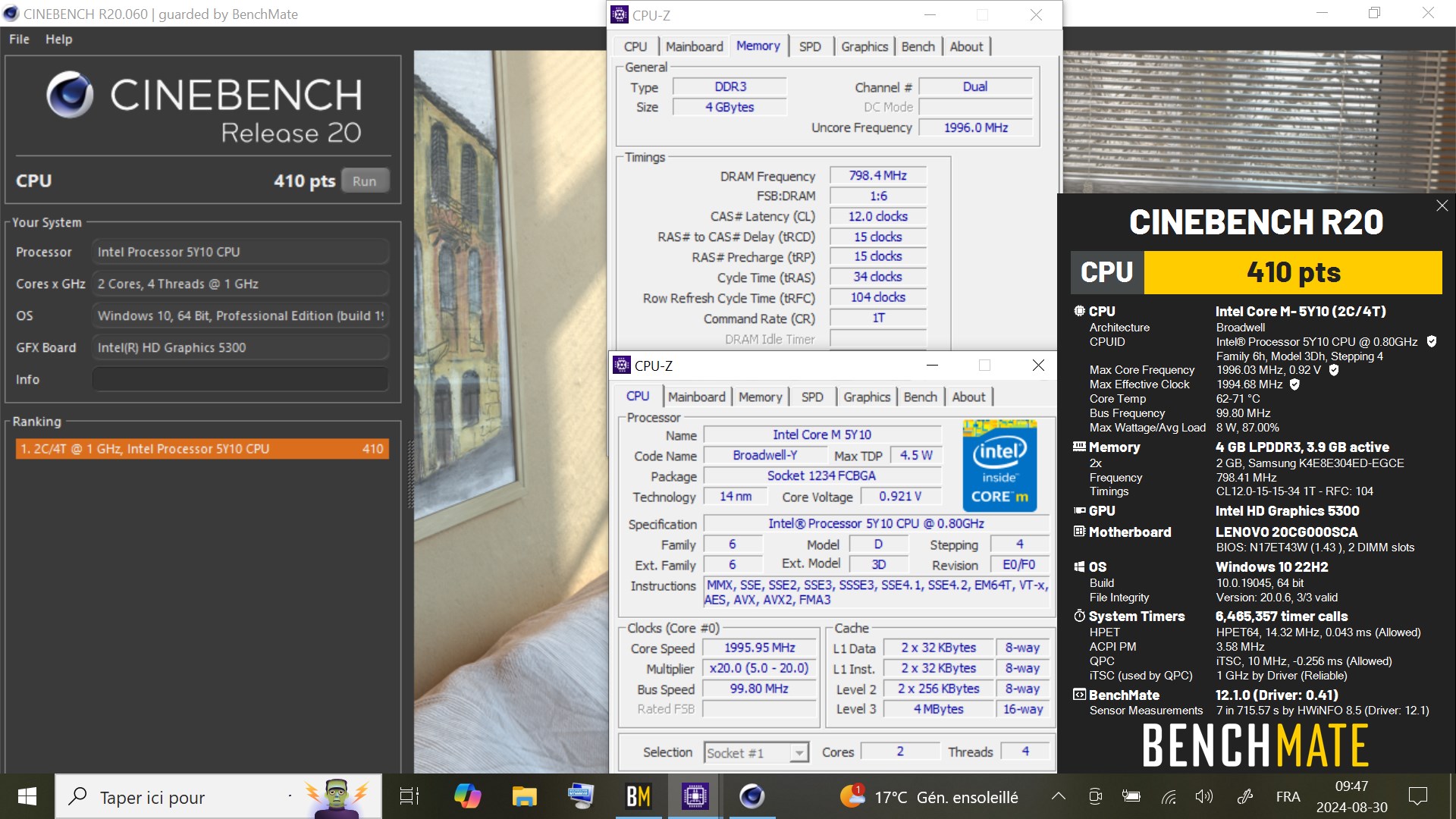The width and height of the screenshot is (1456, 819).
Task: Open File Explorer from taskbar
Action: pyautogui.click(x=524, y=796)
